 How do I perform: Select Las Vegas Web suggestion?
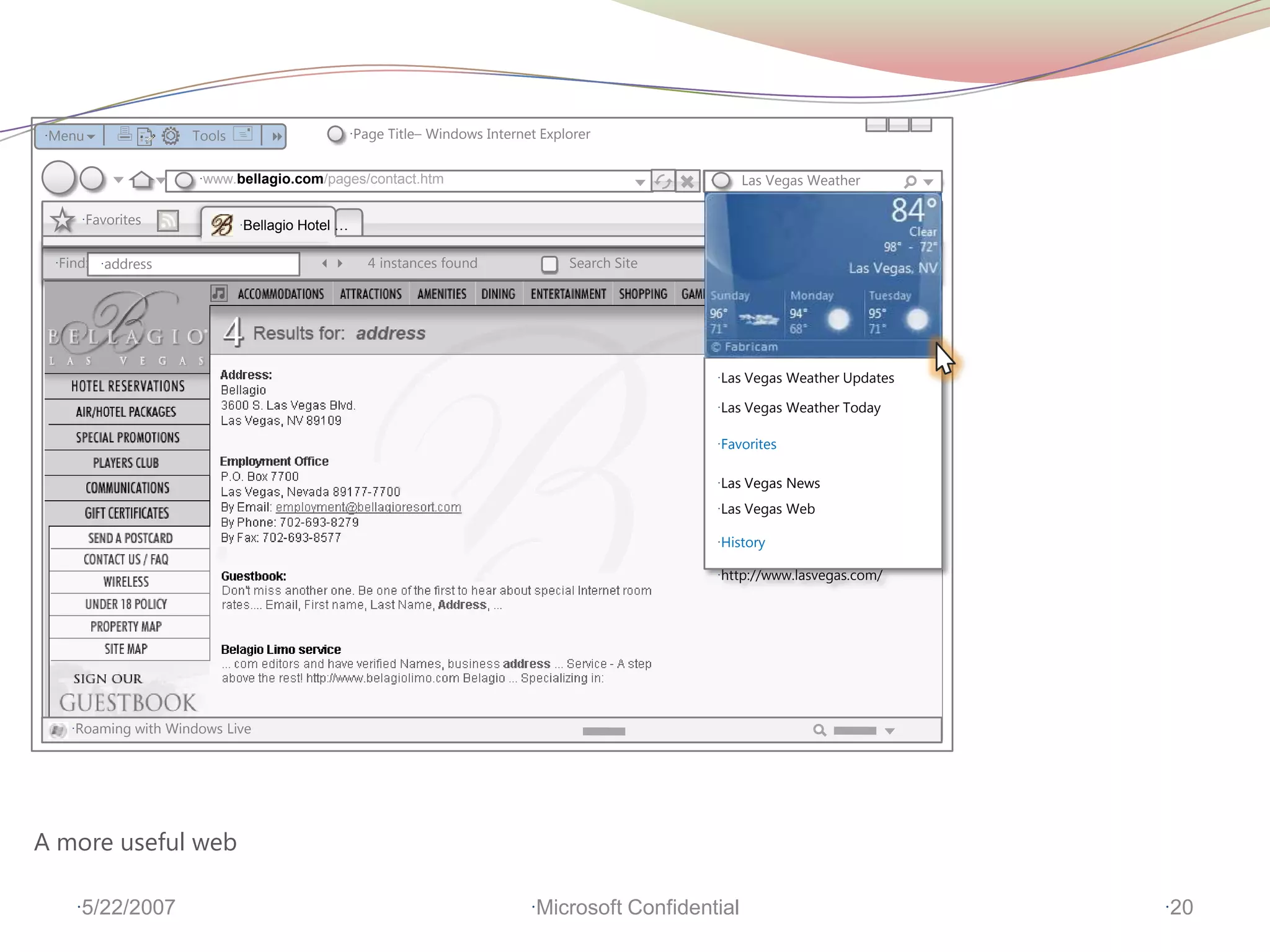767,509
